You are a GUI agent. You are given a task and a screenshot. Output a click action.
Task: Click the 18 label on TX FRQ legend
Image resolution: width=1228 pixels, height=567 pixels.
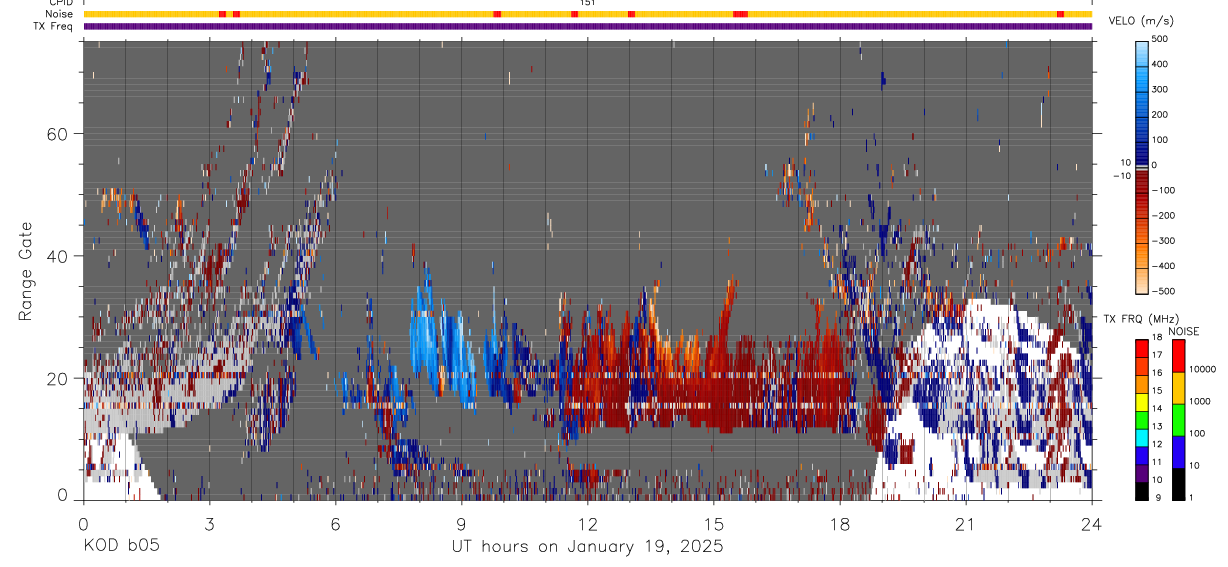(x=1158, y=338)
